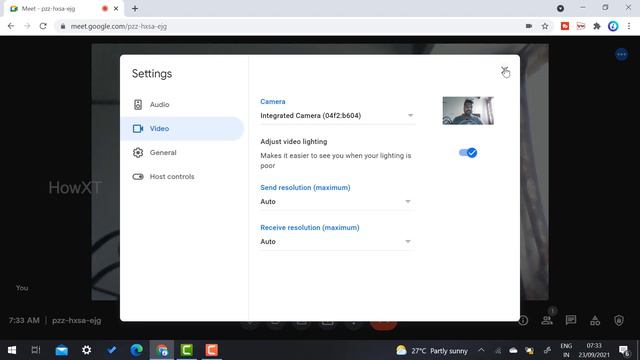Open the Extensions puzzle icon

click(x=597, y=26)
